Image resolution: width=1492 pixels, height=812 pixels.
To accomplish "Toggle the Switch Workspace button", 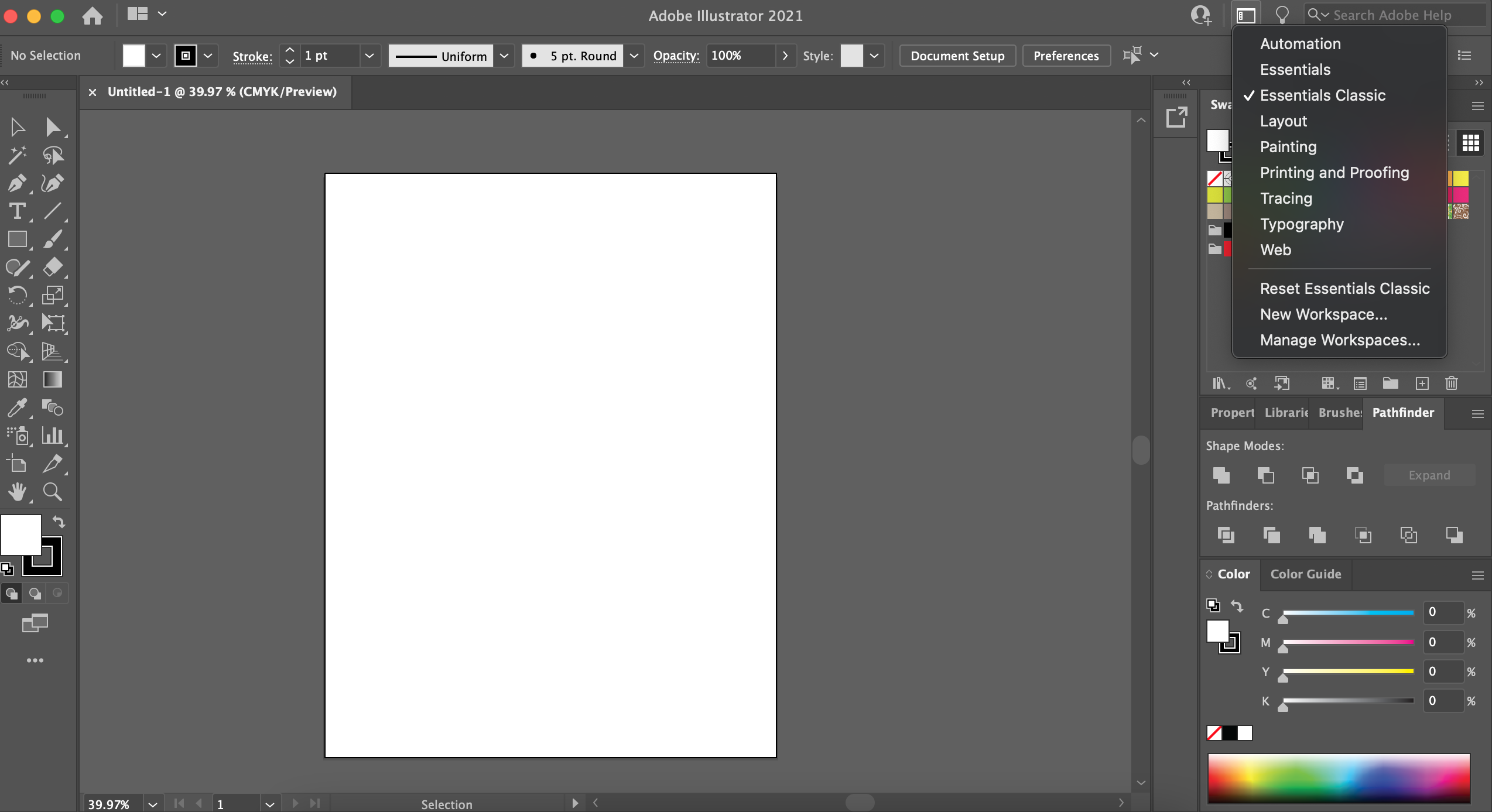I will (x=1245, y=16).
